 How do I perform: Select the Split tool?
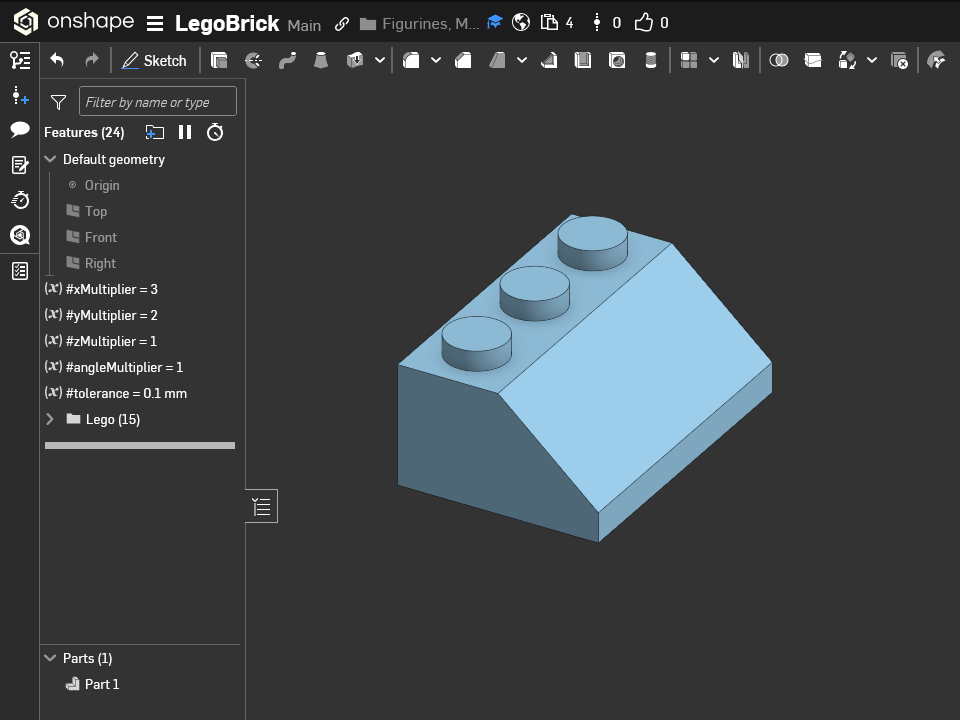coord(813,60)
